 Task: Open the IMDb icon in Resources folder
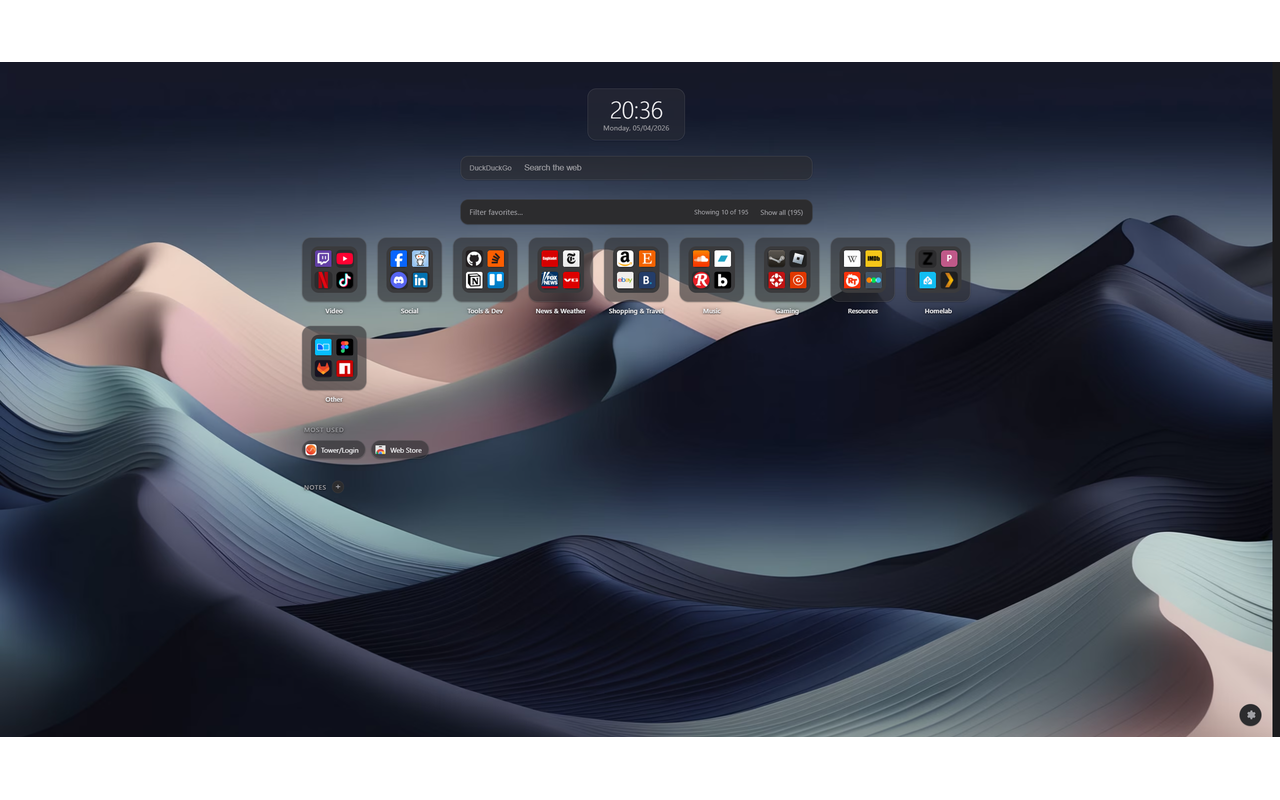874,259
